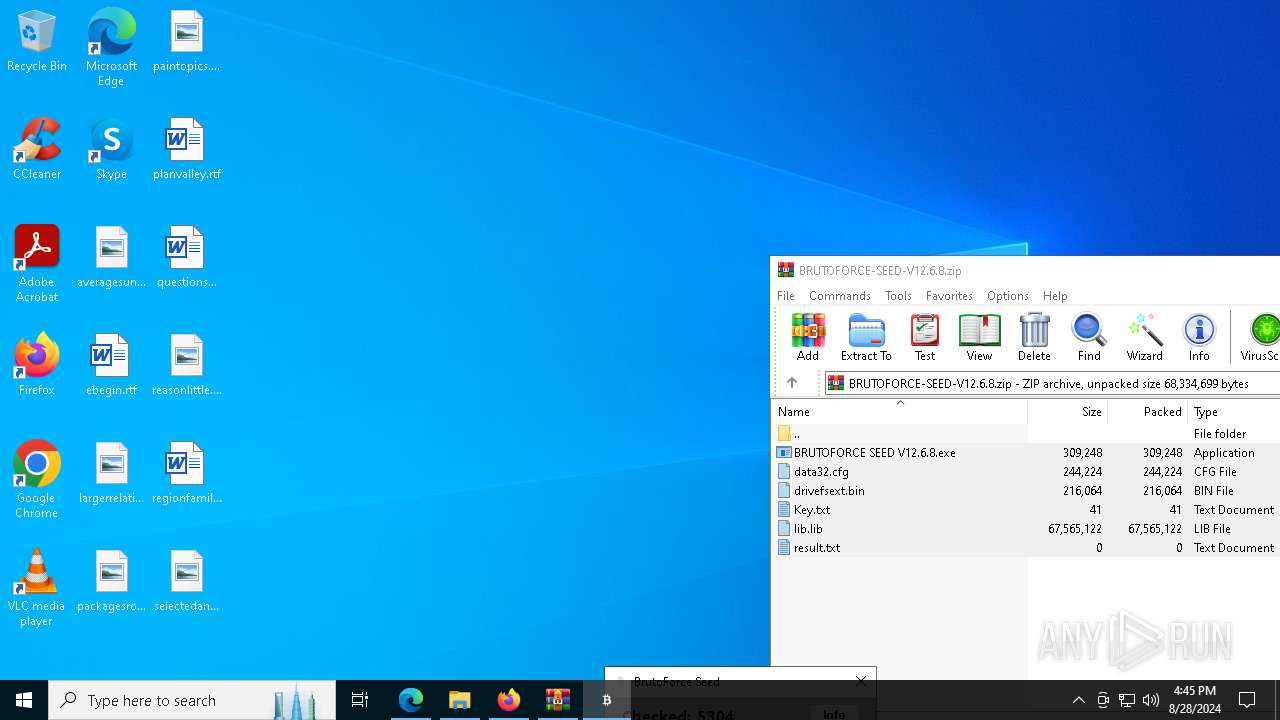The width and height of the screenshot is (1280, 720).
Task: Select paintopics desktop file
Action: coord(186,42)
